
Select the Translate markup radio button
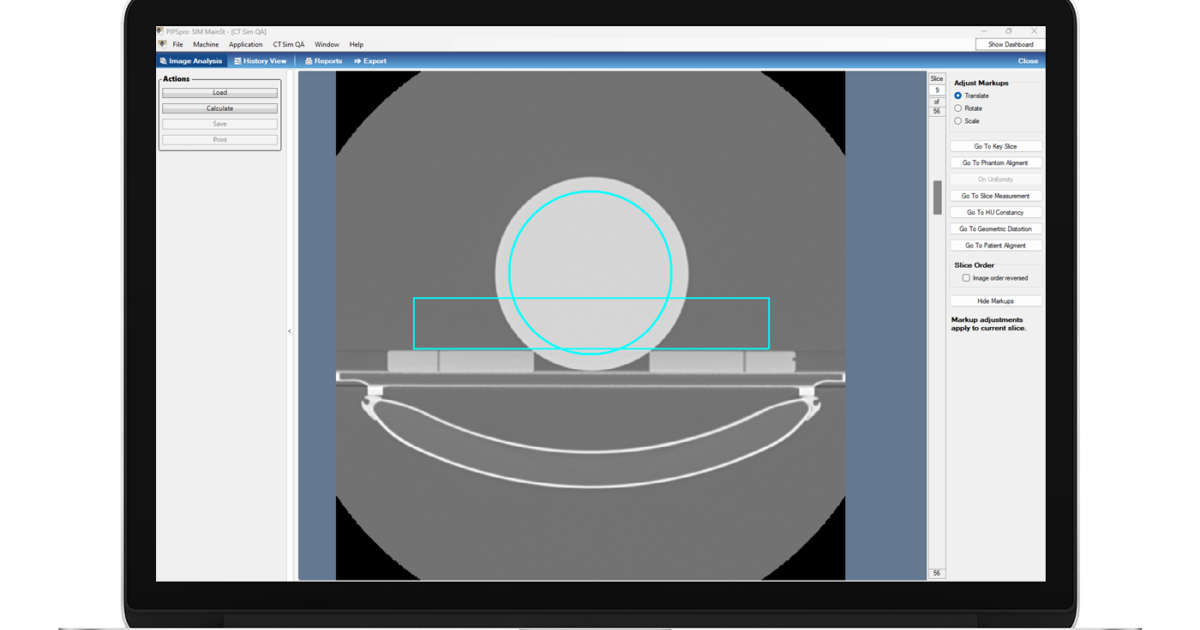point(959,95)
